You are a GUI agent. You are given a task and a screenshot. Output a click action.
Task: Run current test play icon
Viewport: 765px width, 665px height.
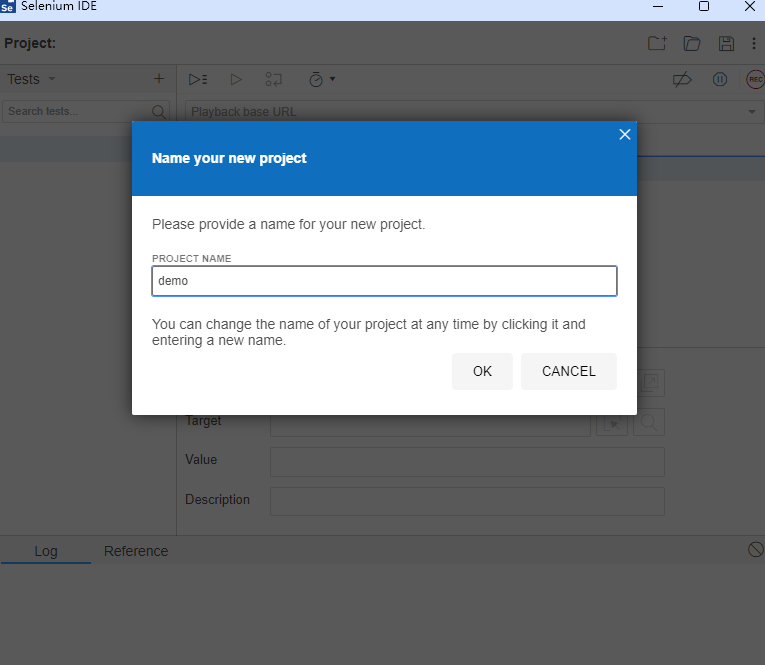point(236,79)
